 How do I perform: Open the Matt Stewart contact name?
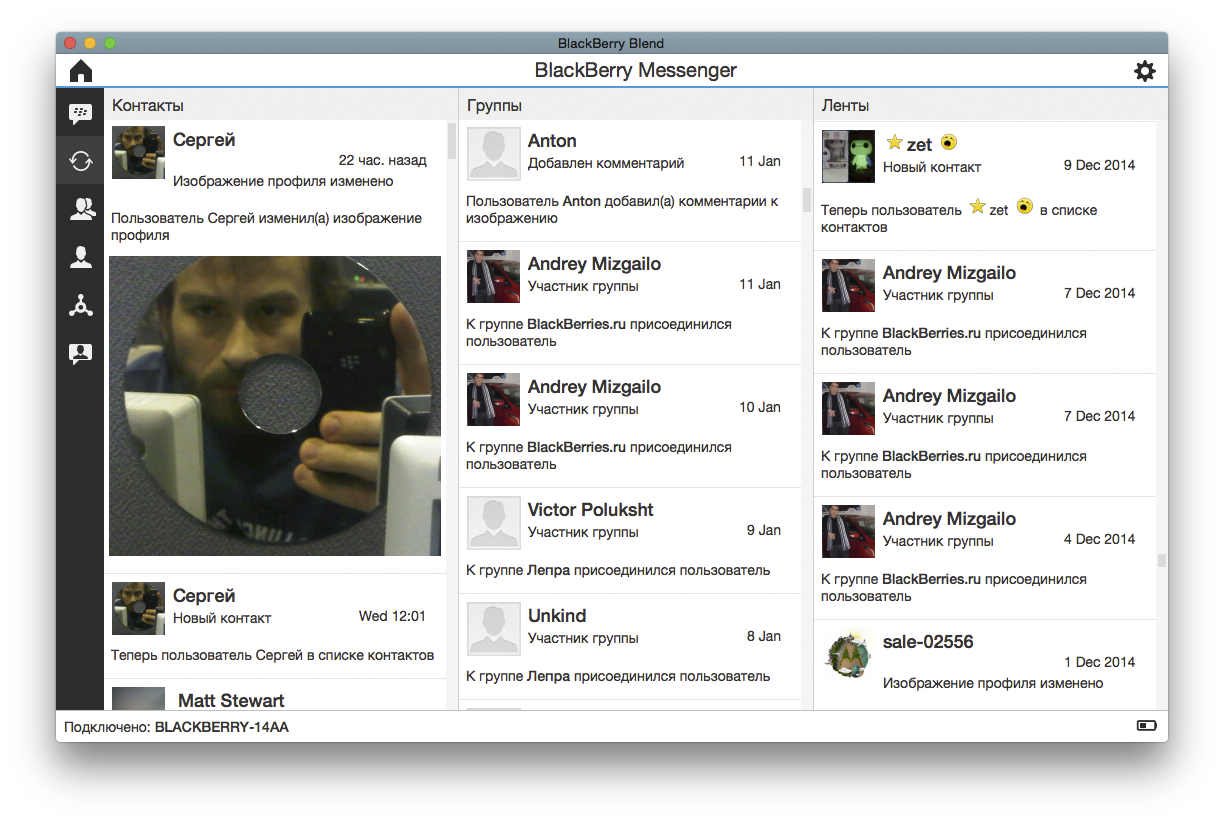tap(231, 701)
